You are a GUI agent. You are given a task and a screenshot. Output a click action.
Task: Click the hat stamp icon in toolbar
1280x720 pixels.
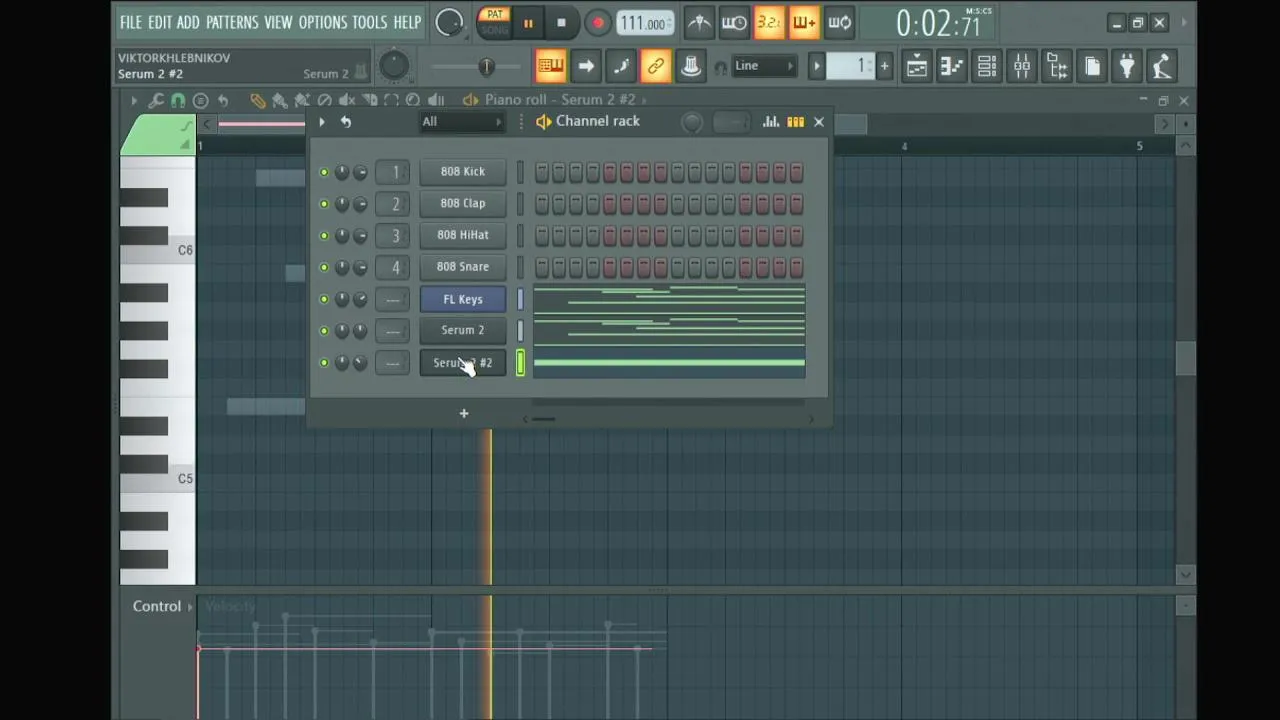(x=690, y=67)
